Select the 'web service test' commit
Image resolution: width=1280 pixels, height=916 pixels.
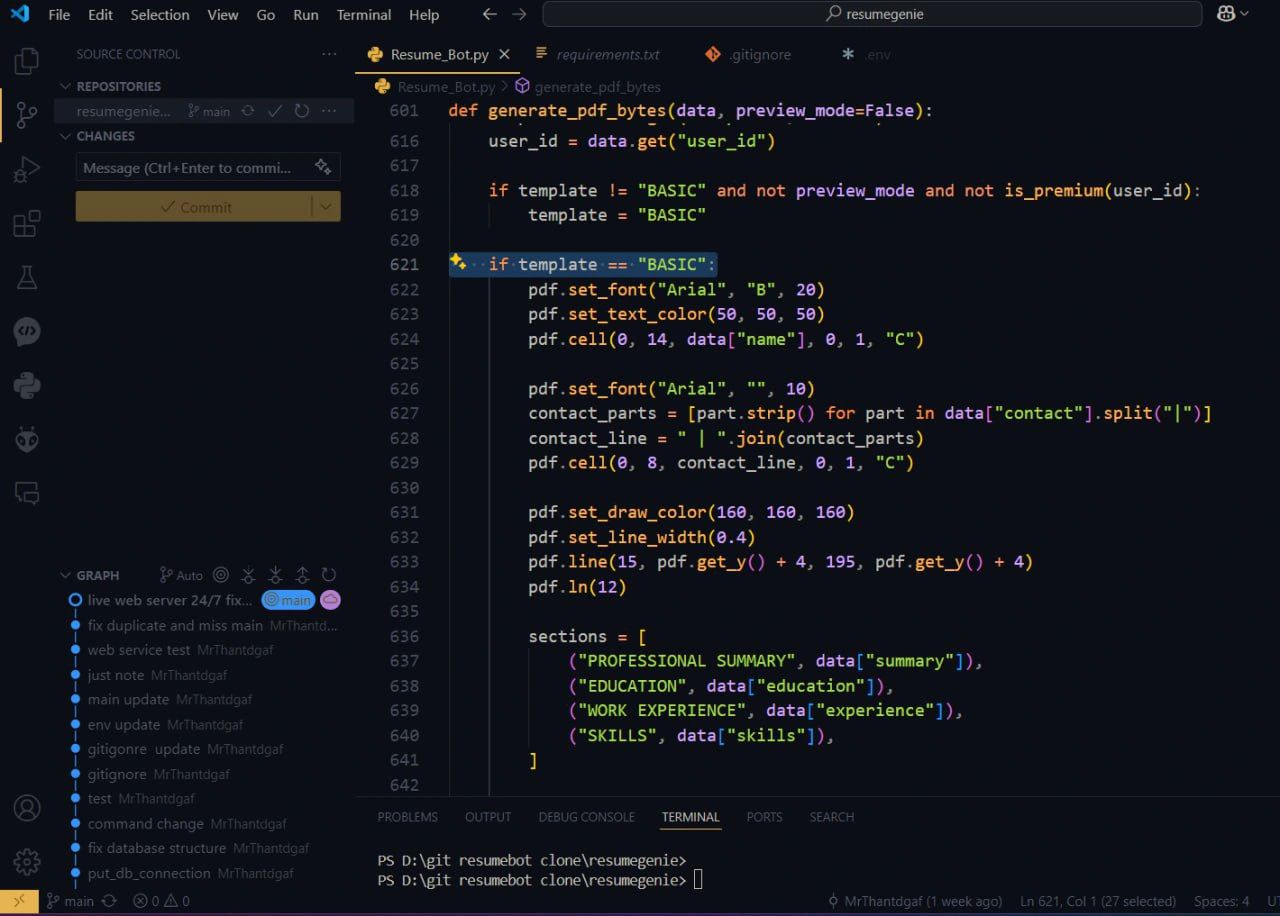tap(139, 650)
